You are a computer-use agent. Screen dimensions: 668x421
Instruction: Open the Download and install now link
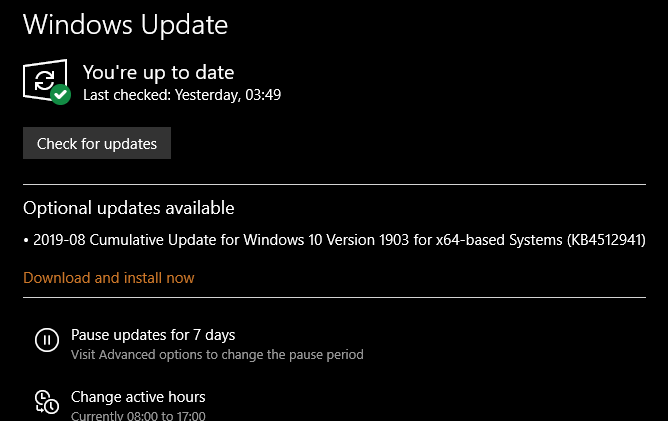tap(109, 277)
